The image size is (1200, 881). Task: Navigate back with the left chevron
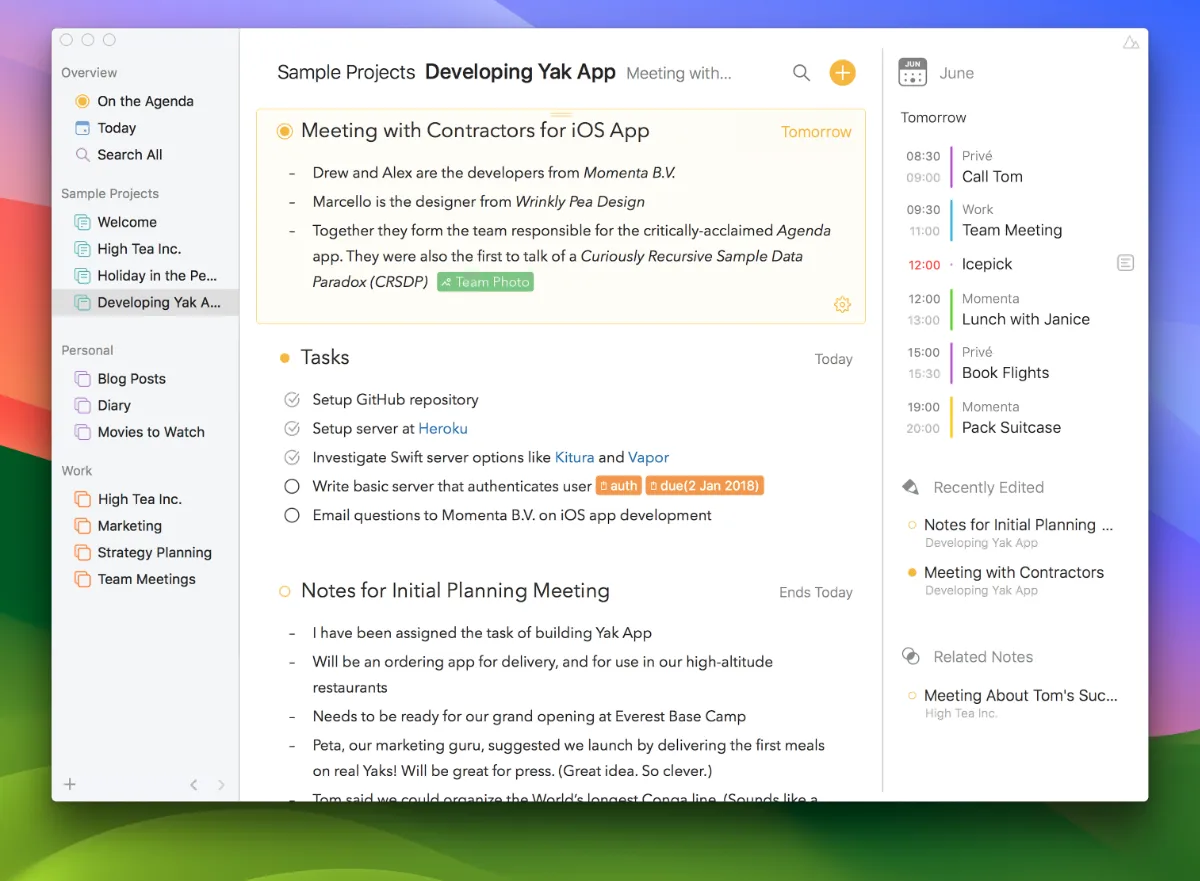194,785
